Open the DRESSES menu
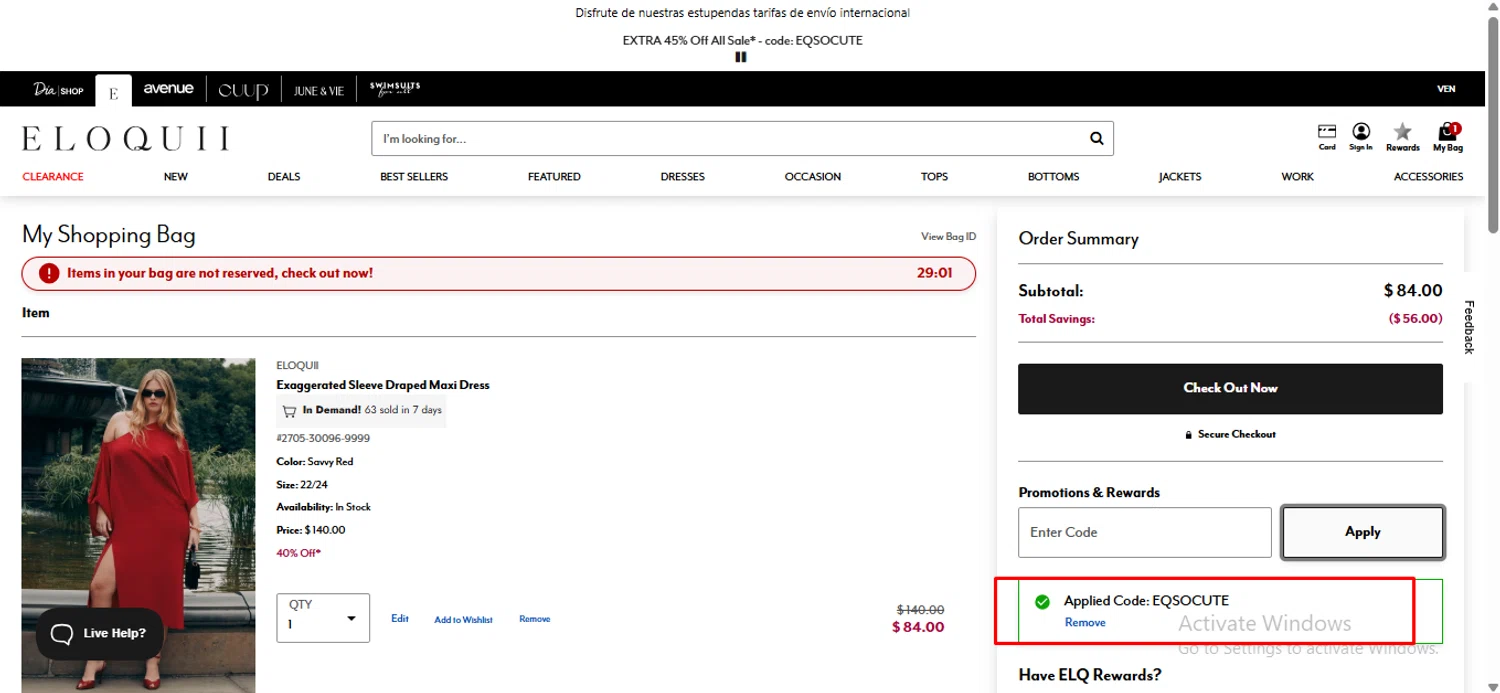The height and width of the screenshot is (693, 1500). tap(683, 177)
